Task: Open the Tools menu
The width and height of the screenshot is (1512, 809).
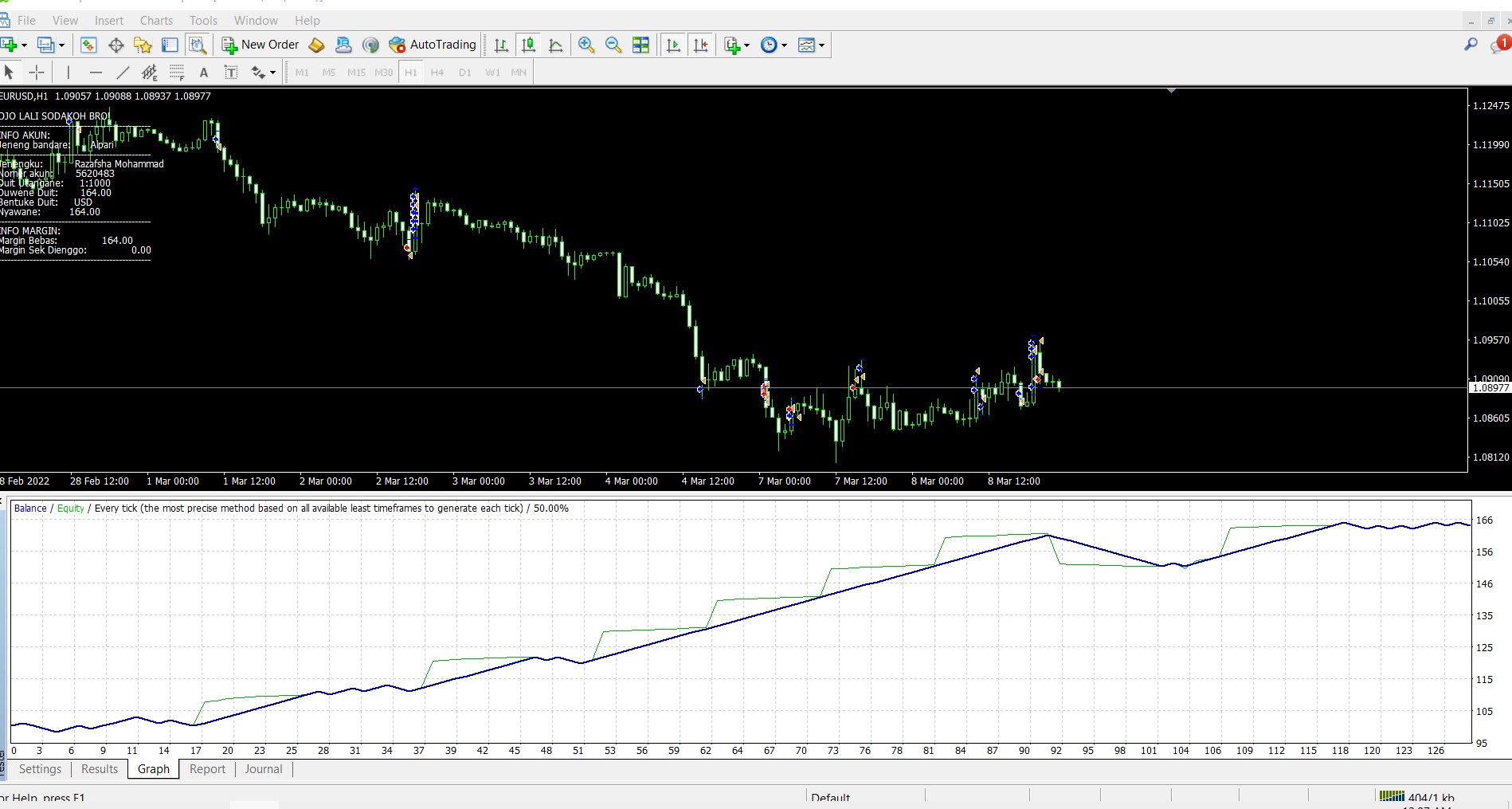Action: pos(203,21)
